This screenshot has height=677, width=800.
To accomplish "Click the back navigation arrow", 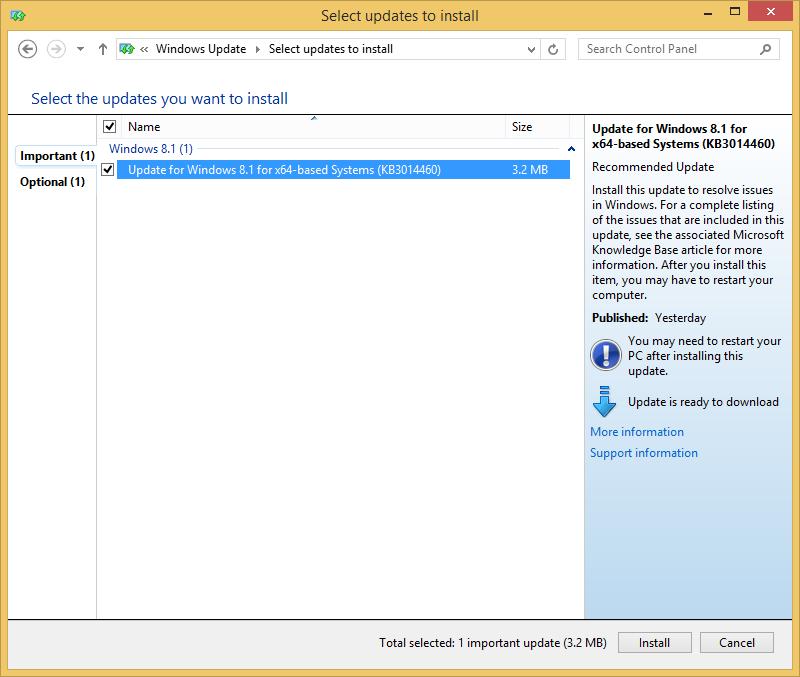I will coord(27,48).
